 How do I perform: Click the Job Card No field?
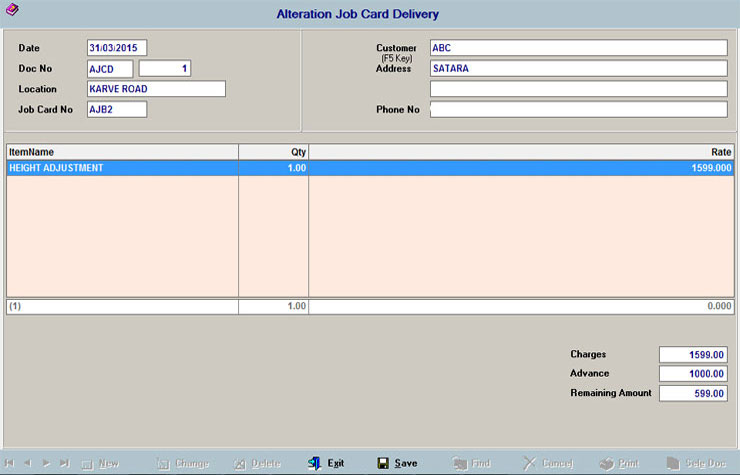(117, 109)
